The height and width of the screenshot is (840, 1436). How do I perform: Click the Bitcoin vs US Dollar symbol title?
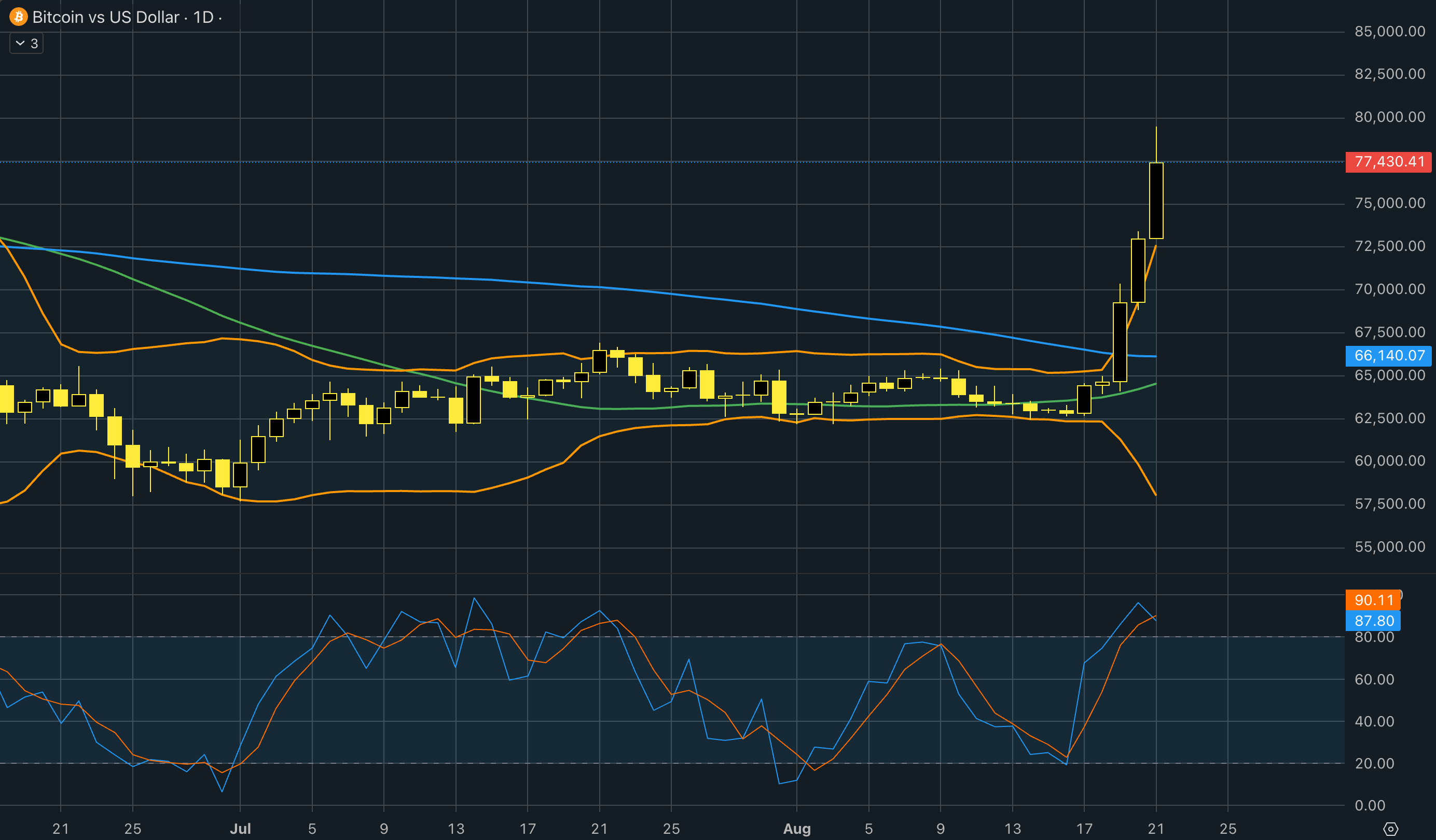click(105, 17)
